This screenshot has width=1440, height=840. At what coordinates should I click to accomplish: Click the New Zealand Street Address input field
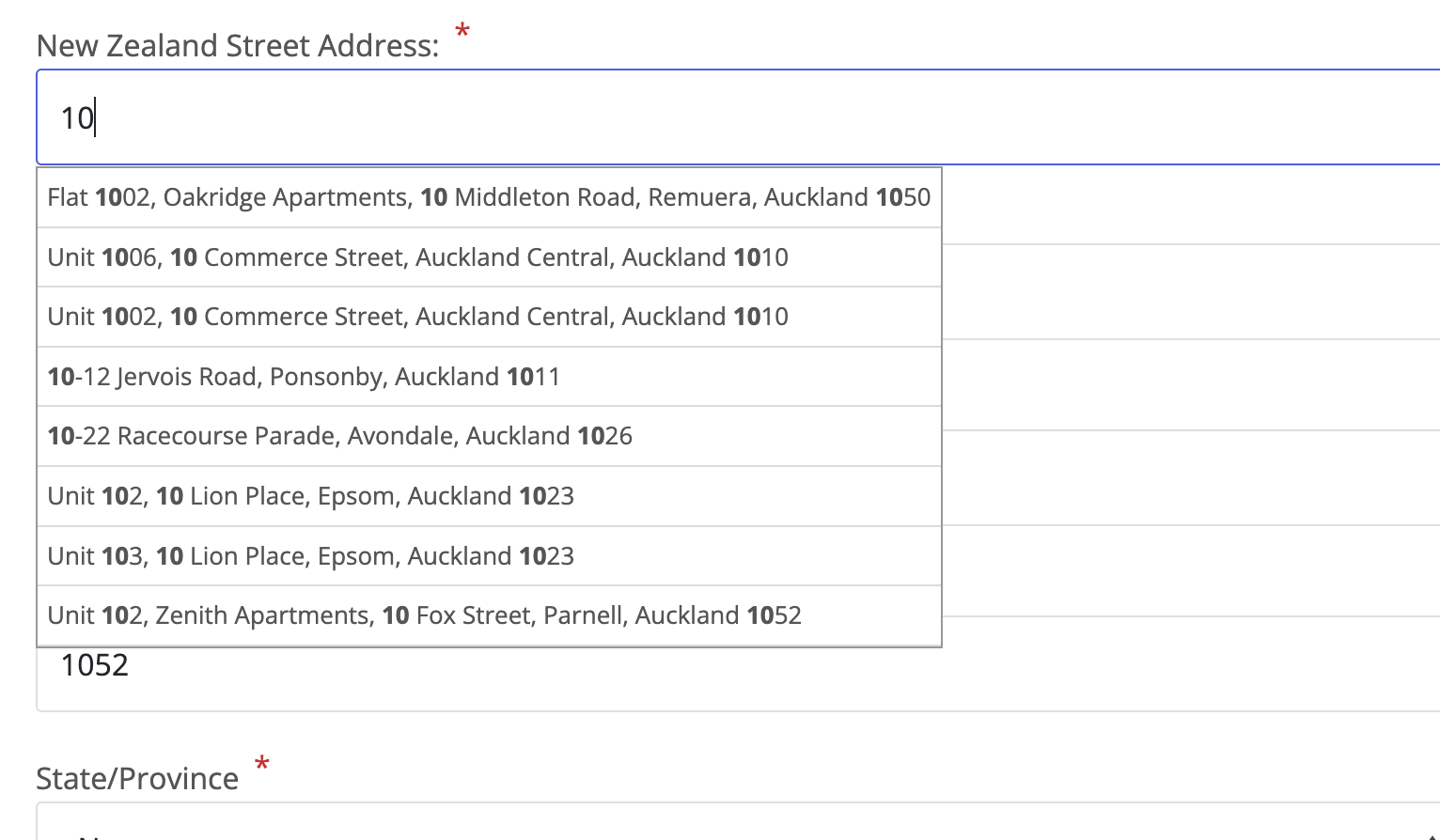coord(738,117)
